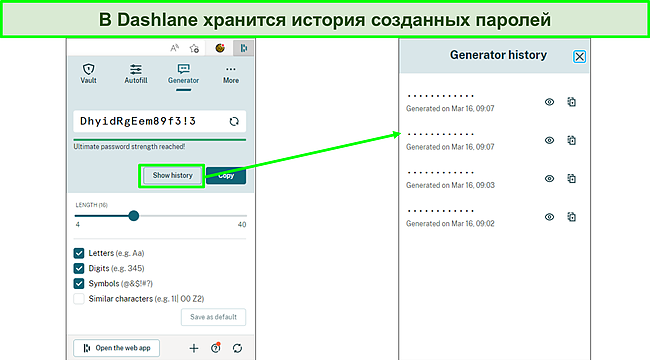Click the add to favorites star icon

[x=194, y=49]
